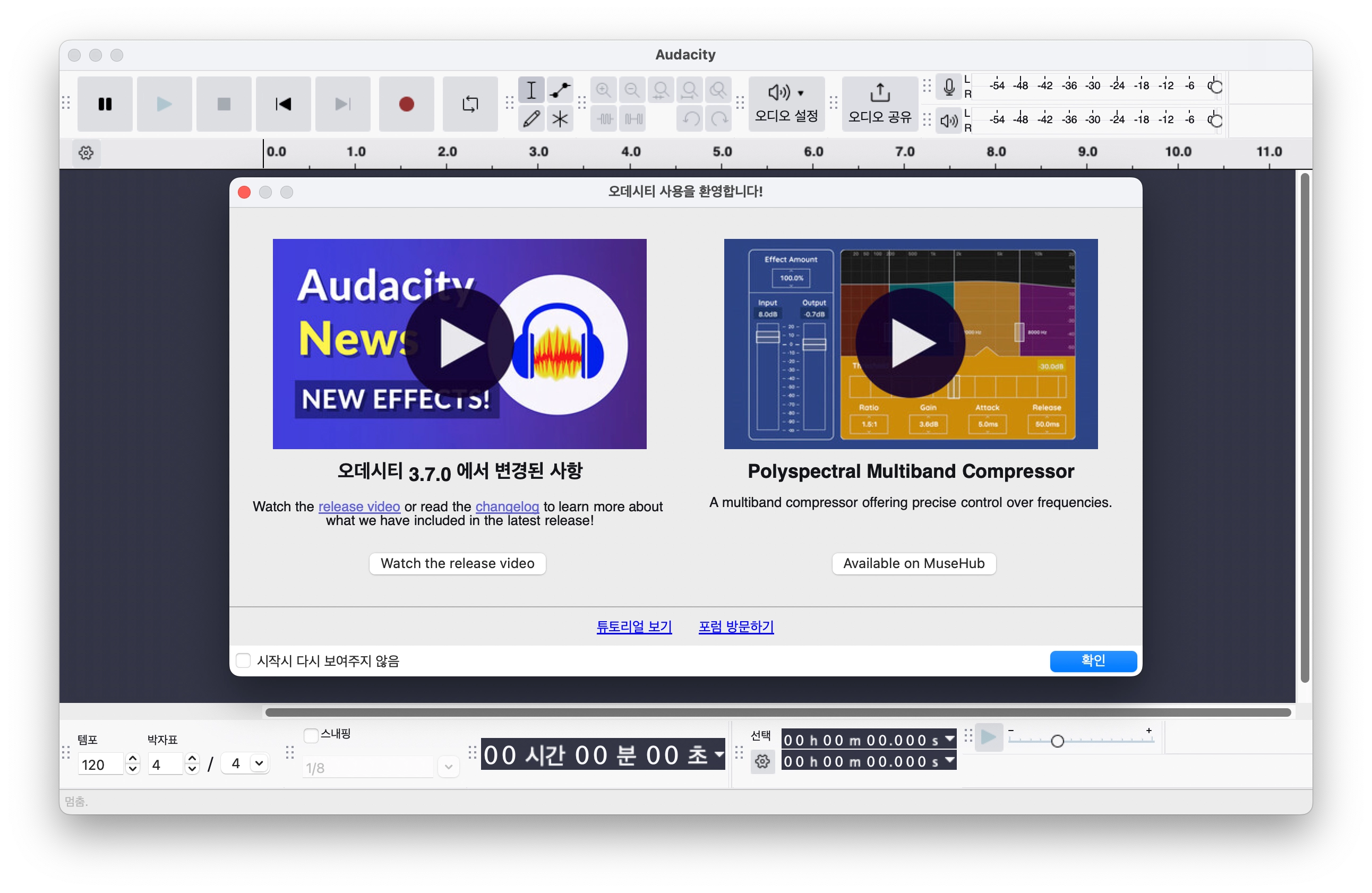
Task: Open timeline options gear icon
Action: [x=86, y=153]
